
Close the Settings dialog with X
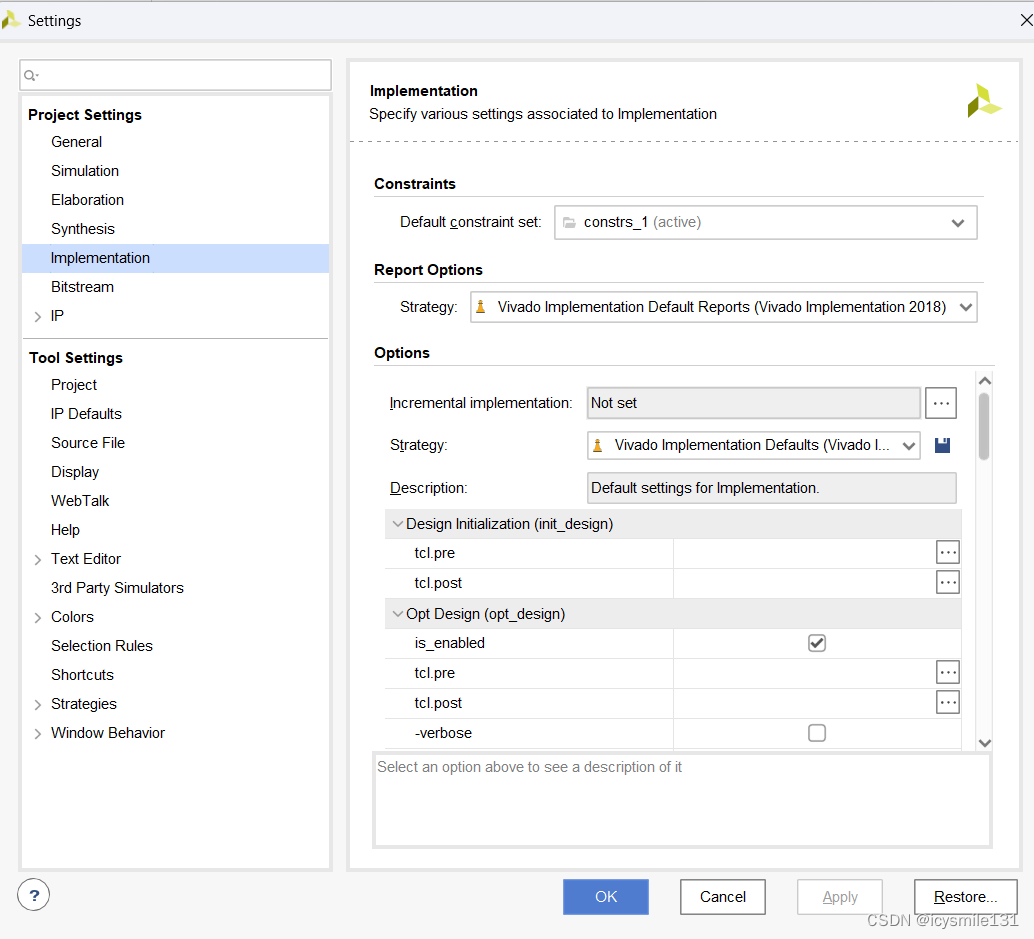pos(1026,20)
